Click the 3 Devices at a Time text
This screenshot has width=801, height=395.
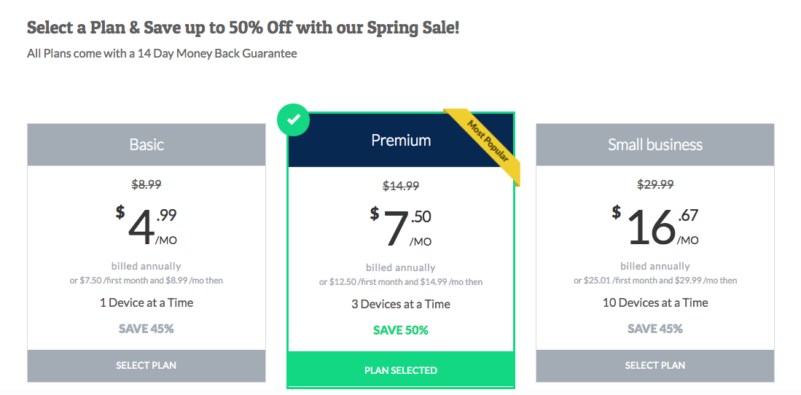[401, 304]
